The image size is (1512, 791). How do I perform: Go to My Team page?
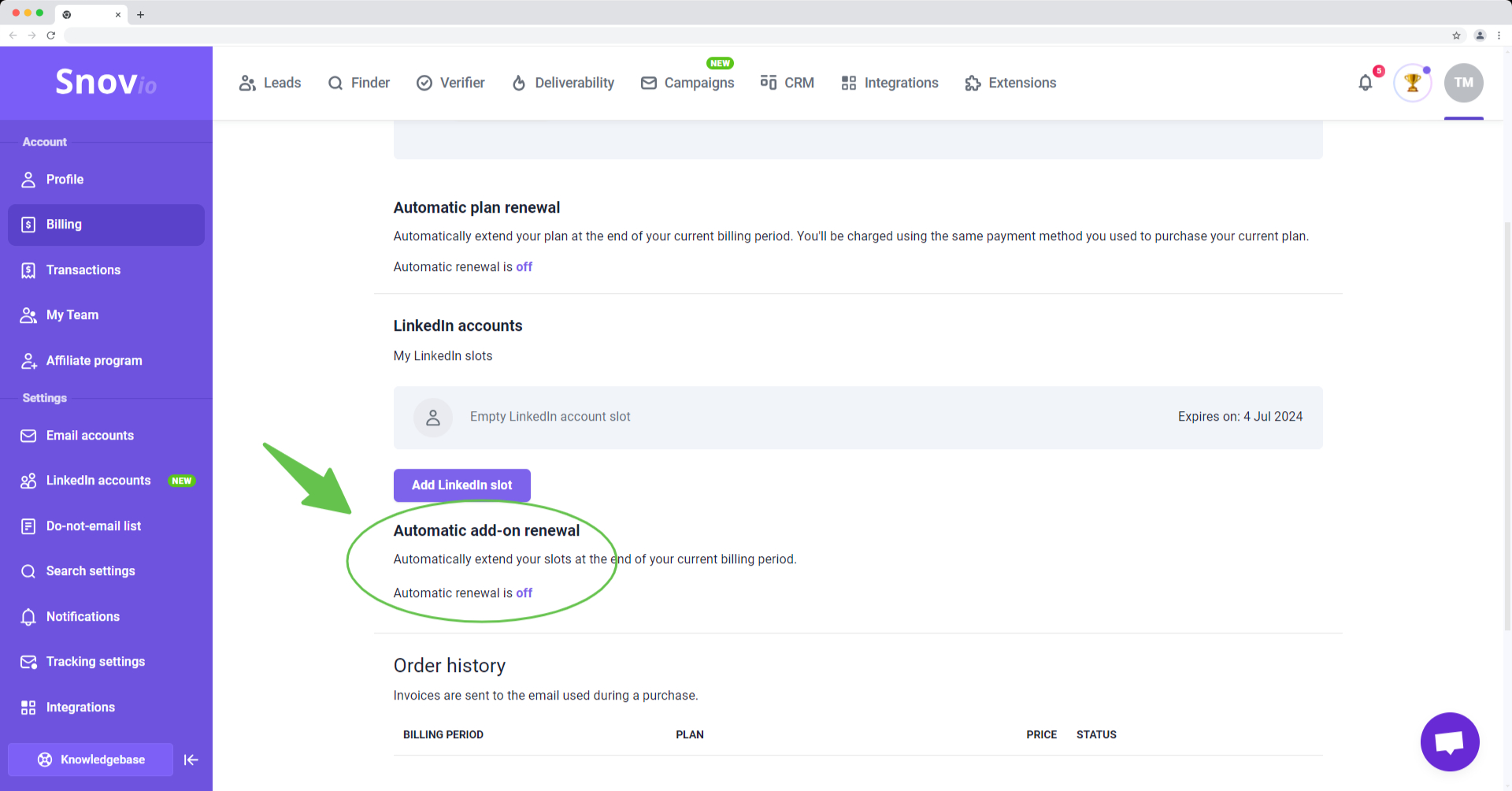[x=106, y=315]
